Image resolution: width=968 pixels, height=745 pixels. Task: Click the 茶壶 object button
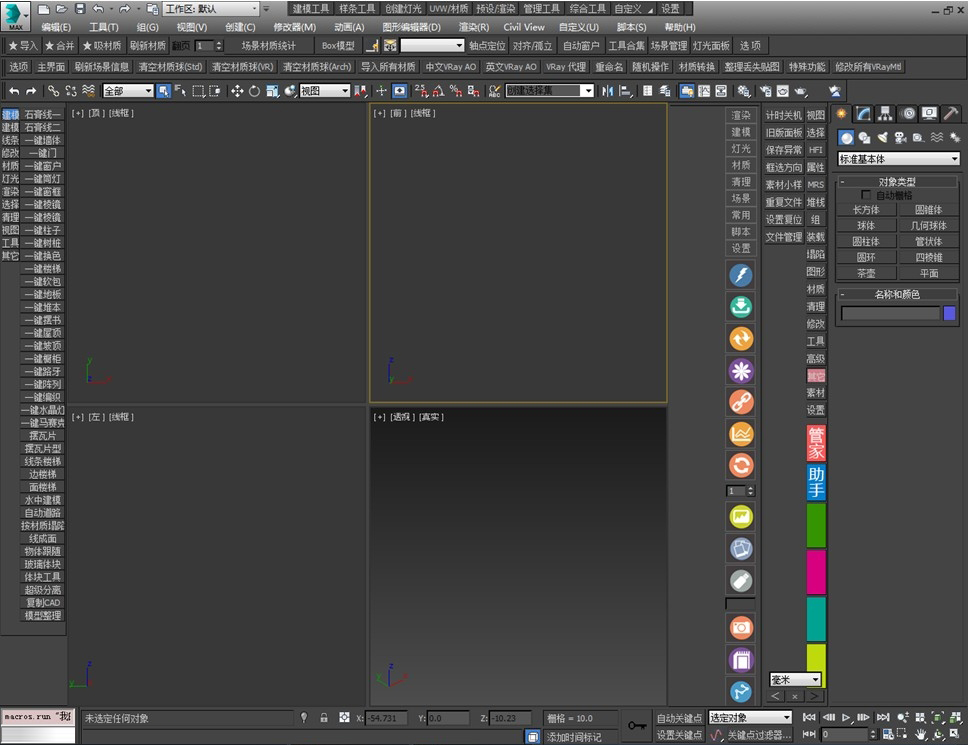point(866,273)
